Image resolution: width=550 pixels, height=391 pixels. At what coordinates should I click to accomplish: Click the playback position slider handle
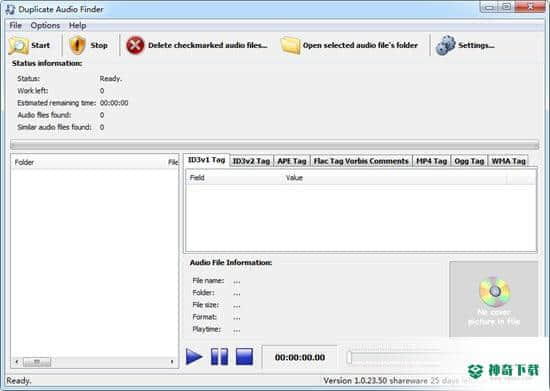tap(349, 358)
